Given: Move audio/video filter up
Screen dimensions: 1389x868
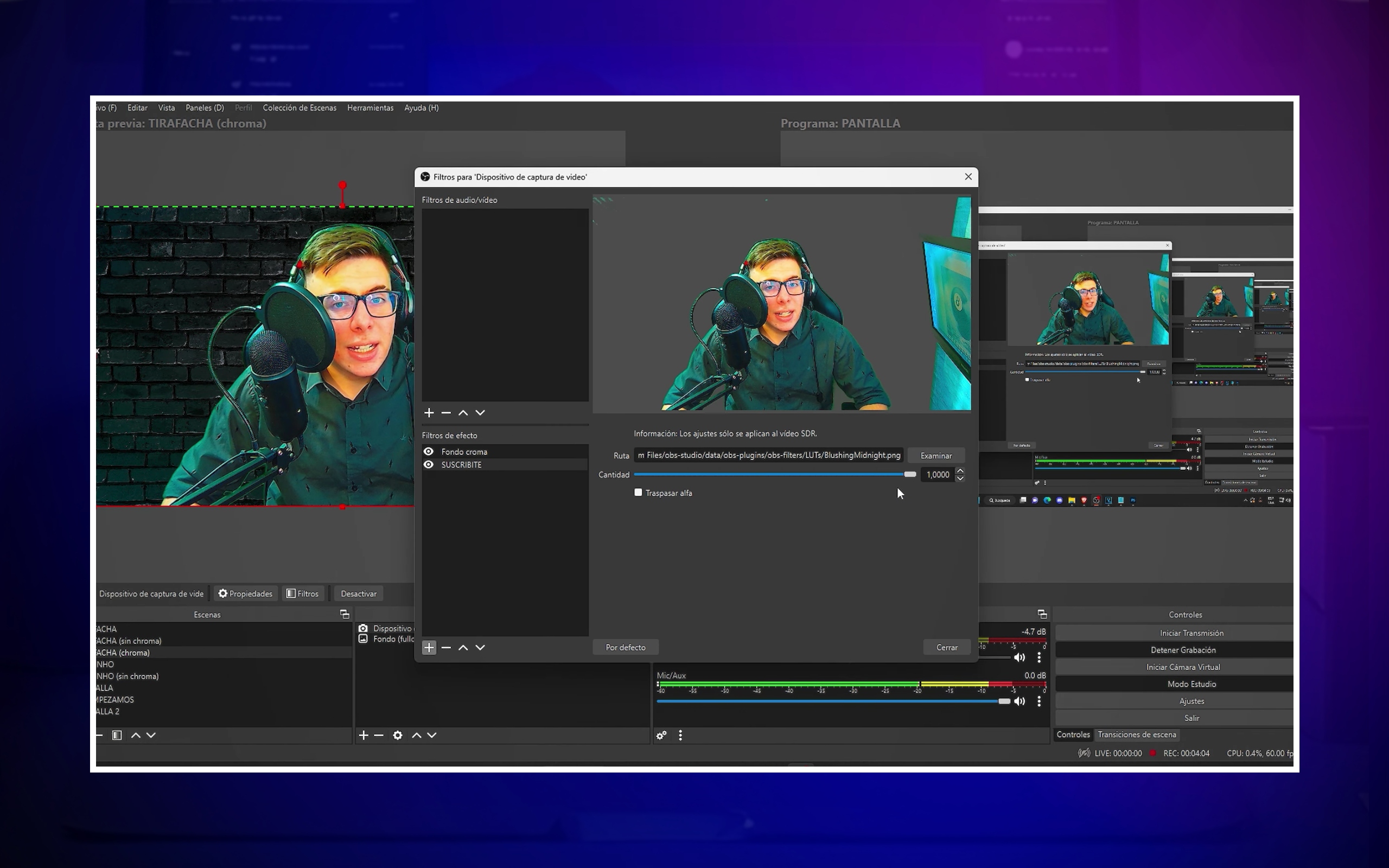Looking at the screenshot, I should tap(463, 413).
